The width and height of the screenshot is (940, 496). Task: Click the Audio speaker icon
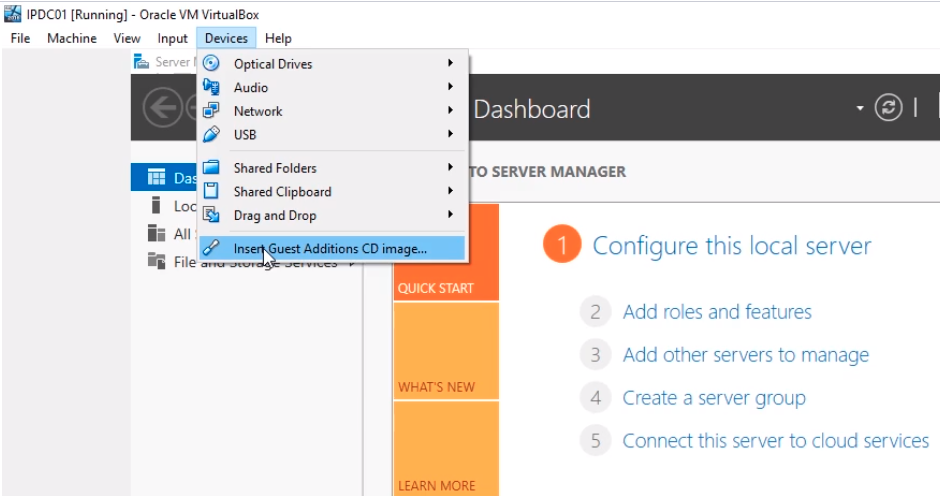click(x=211, y=87)
